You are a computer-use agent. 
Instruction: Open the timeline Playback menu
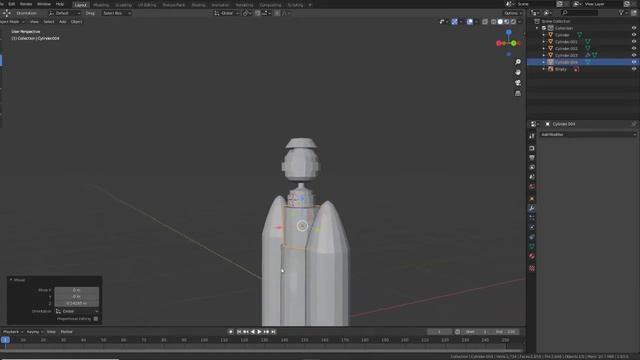pos(13,332)
